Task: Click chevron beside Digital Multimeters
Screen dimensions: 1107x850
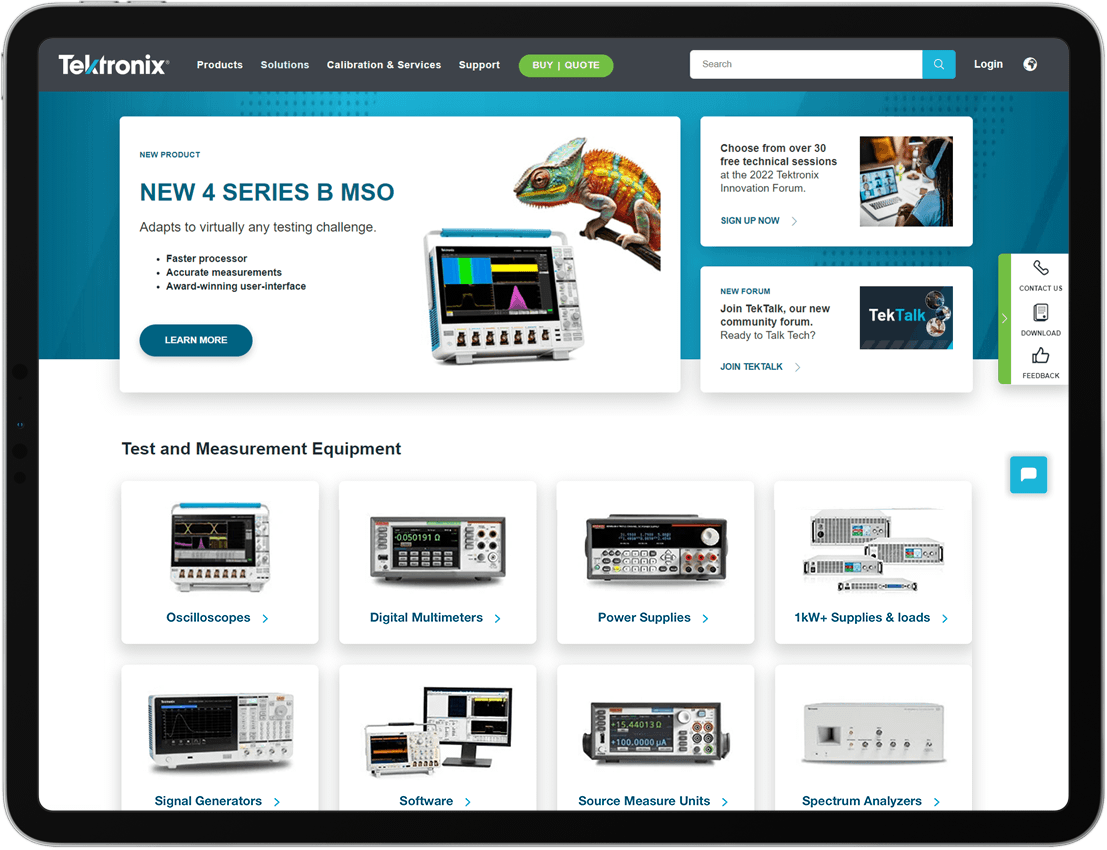Action: [x=498, y=618]
